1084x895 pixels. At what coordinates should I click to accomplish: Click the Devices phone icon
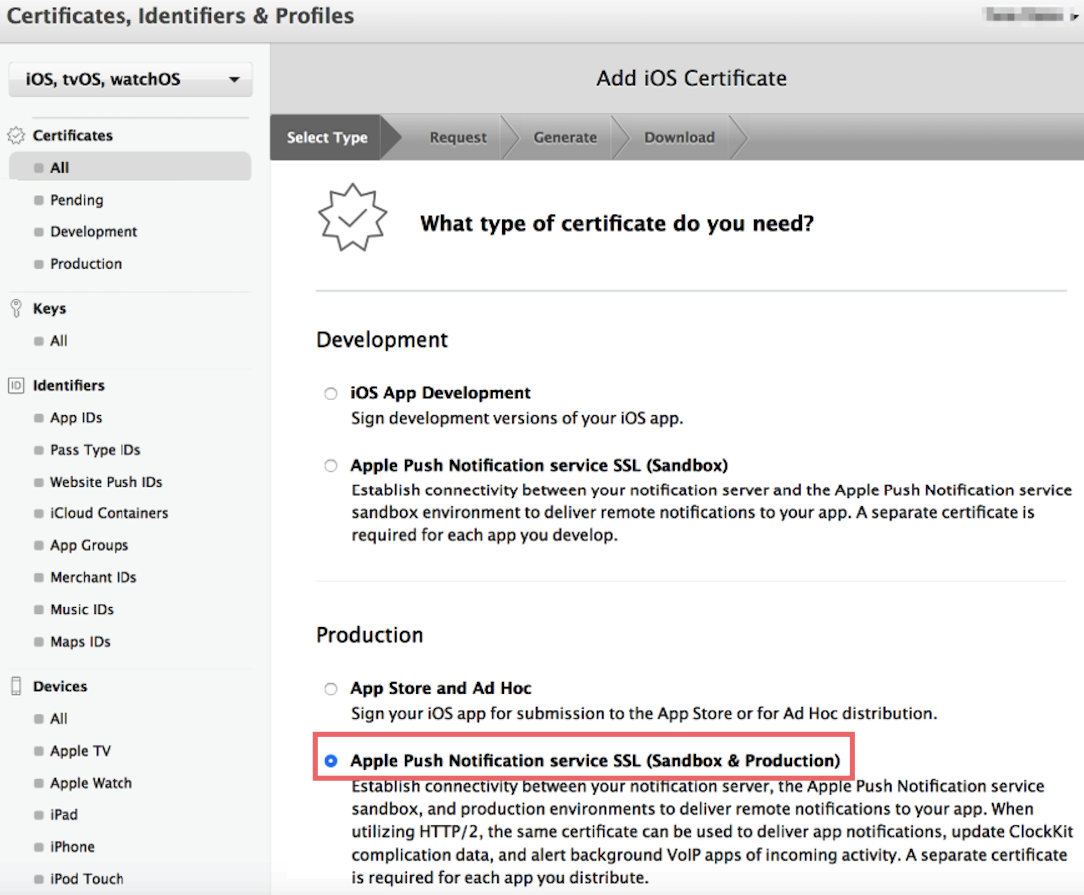pos(16,686)
